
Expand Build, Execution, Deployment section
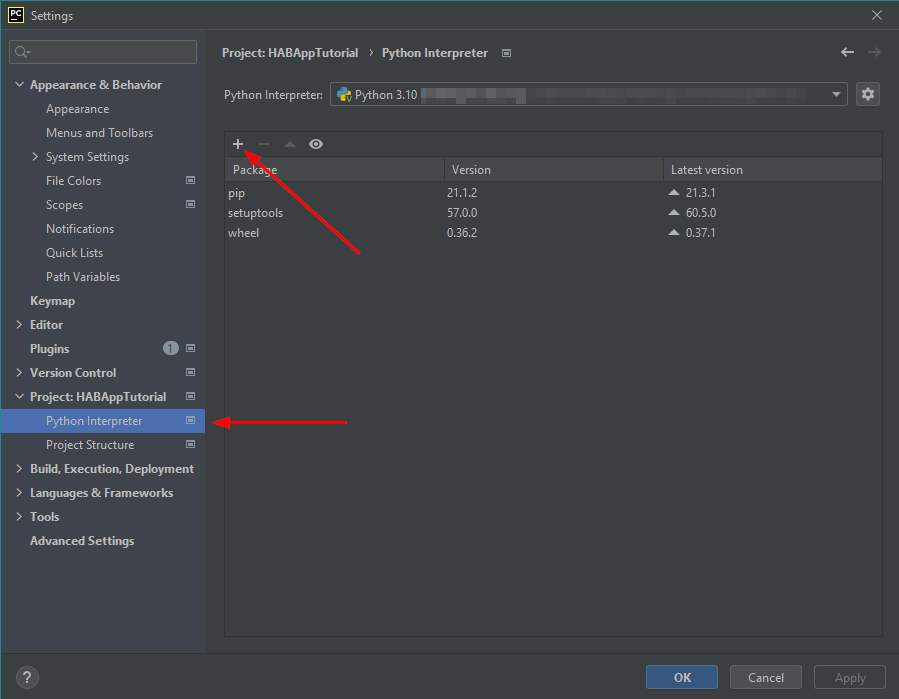click(x=19, y=468)
